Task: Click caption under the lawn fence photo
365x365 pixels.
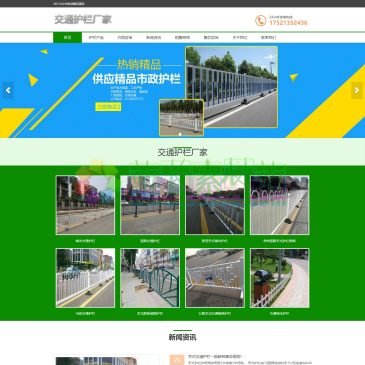Action: coord(280,313)
